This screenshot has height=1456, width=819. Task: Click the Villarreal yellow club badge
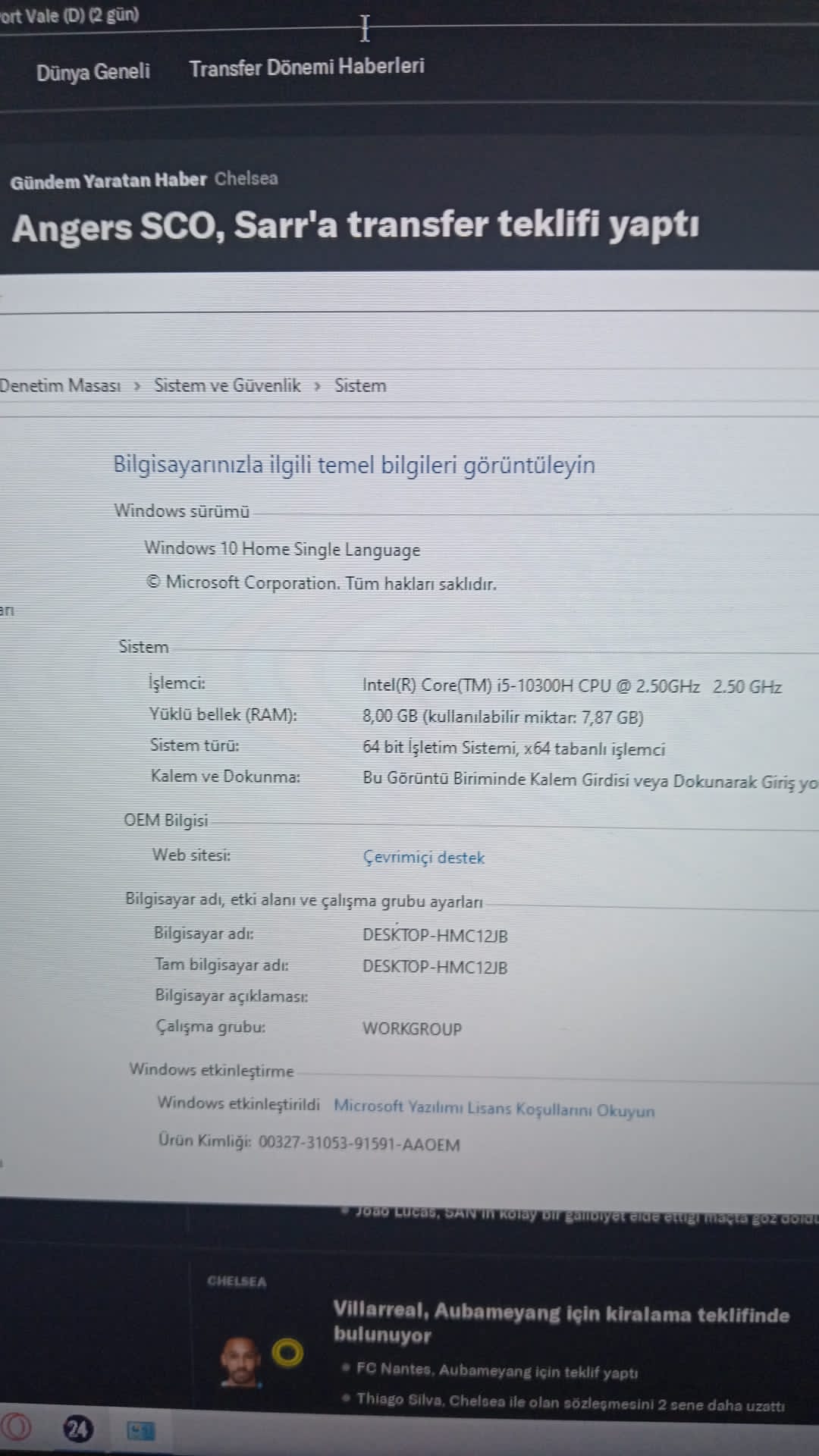[x=287, y=1353]
